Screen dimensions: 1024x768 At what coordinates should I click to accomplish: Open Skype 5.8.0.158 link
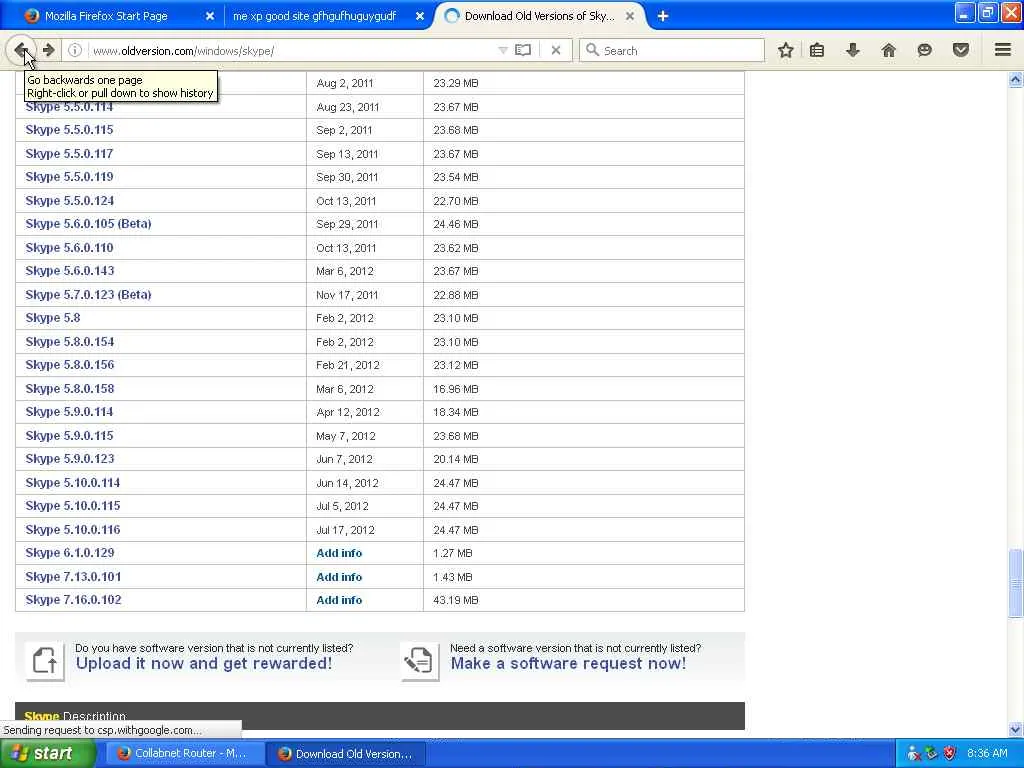pyautogui.click(x=70, y=389)
